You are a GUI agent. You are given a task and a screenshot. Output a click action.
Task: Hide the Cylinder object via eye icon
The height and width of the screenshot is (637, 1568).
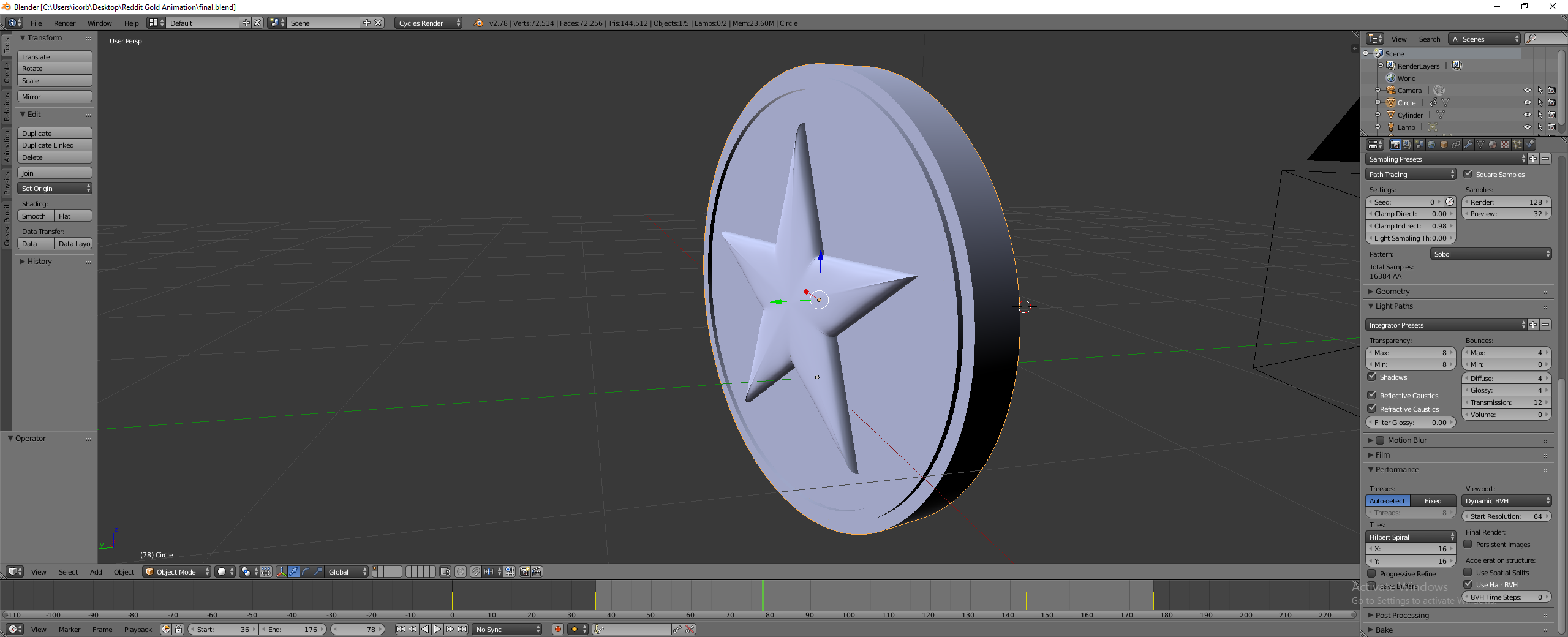point(1528,115)
